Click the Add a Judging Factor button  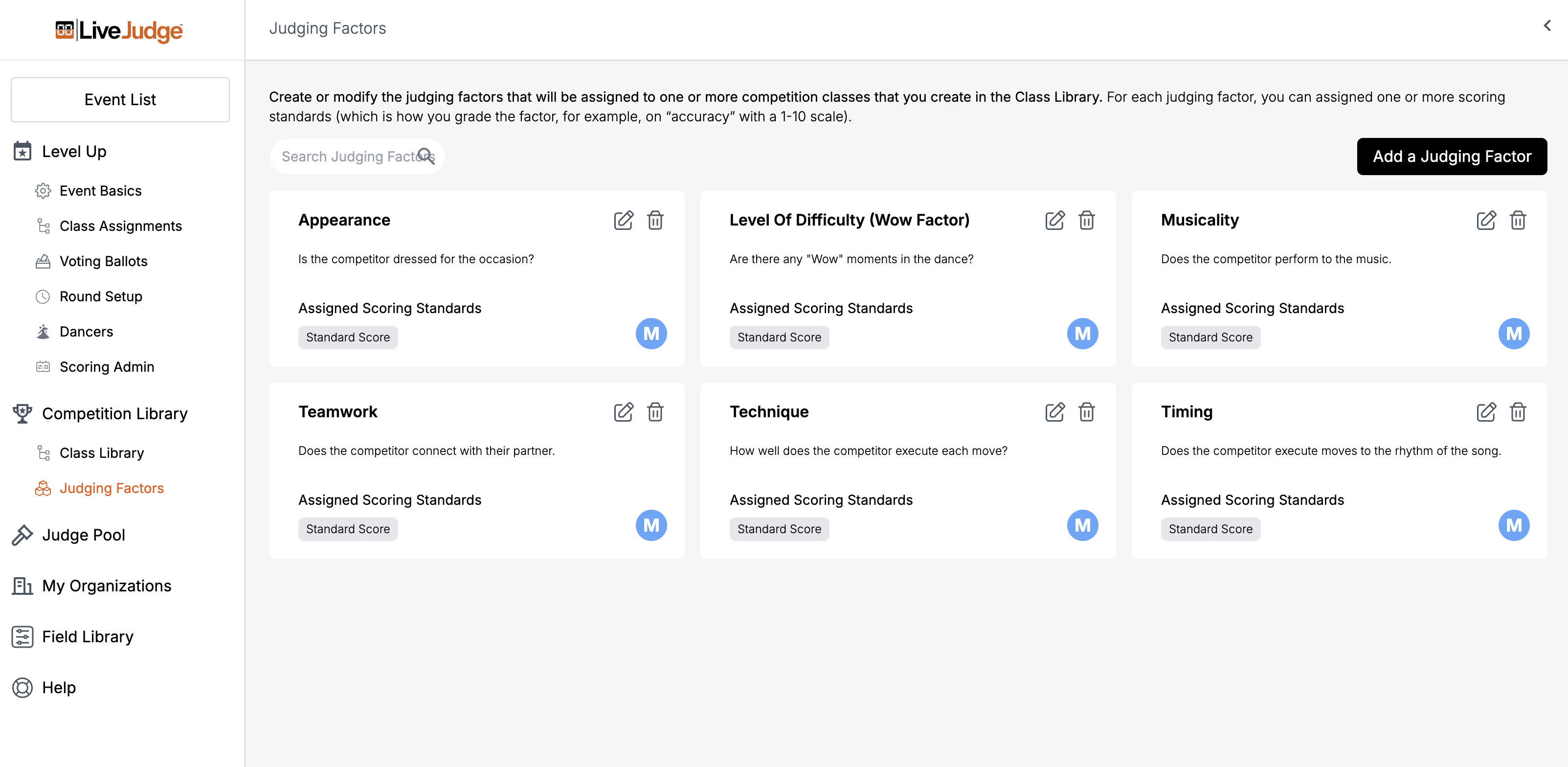pos(1451,157)
